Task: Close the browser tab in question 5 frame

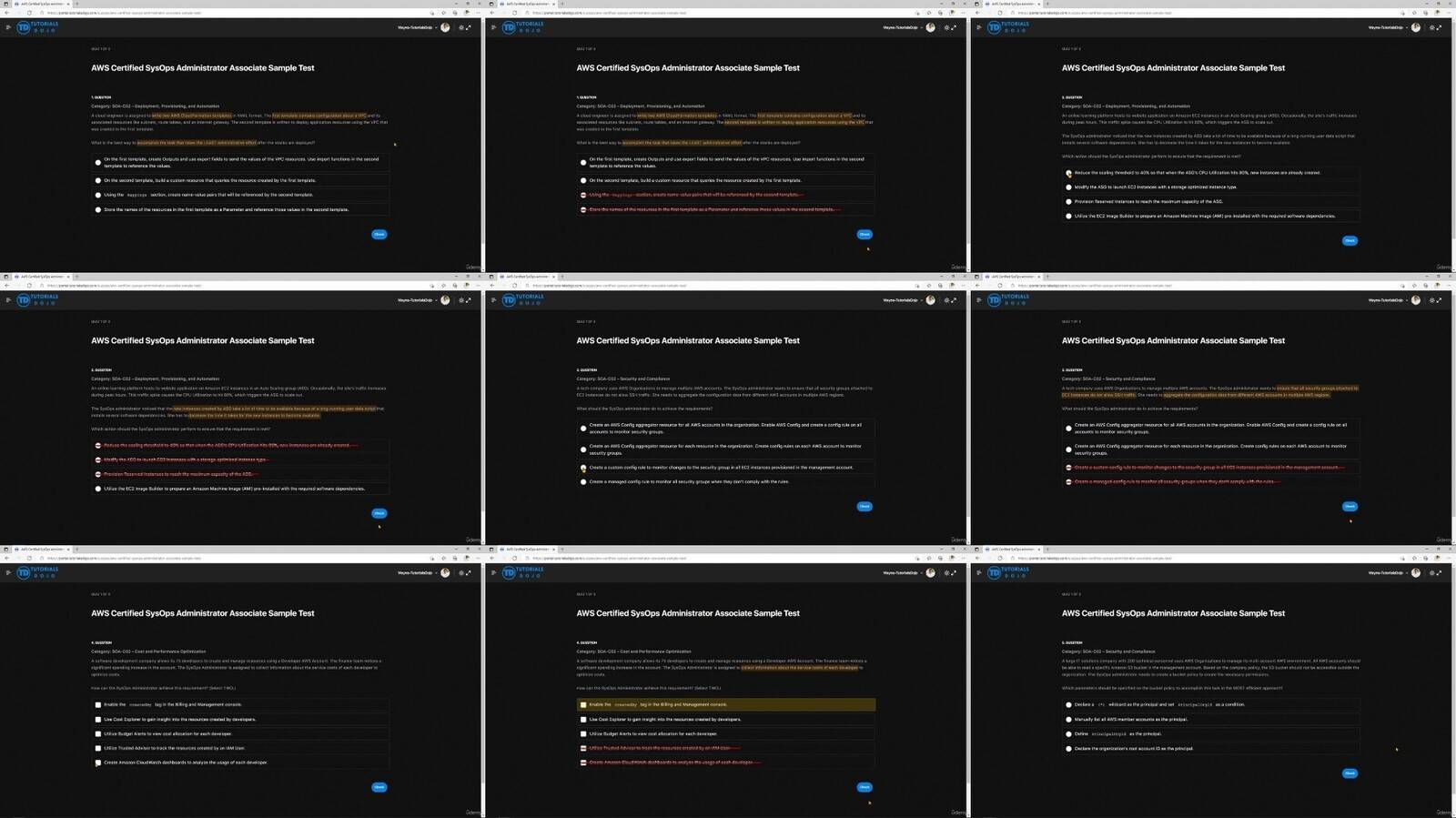Action: click(1039, 550)
